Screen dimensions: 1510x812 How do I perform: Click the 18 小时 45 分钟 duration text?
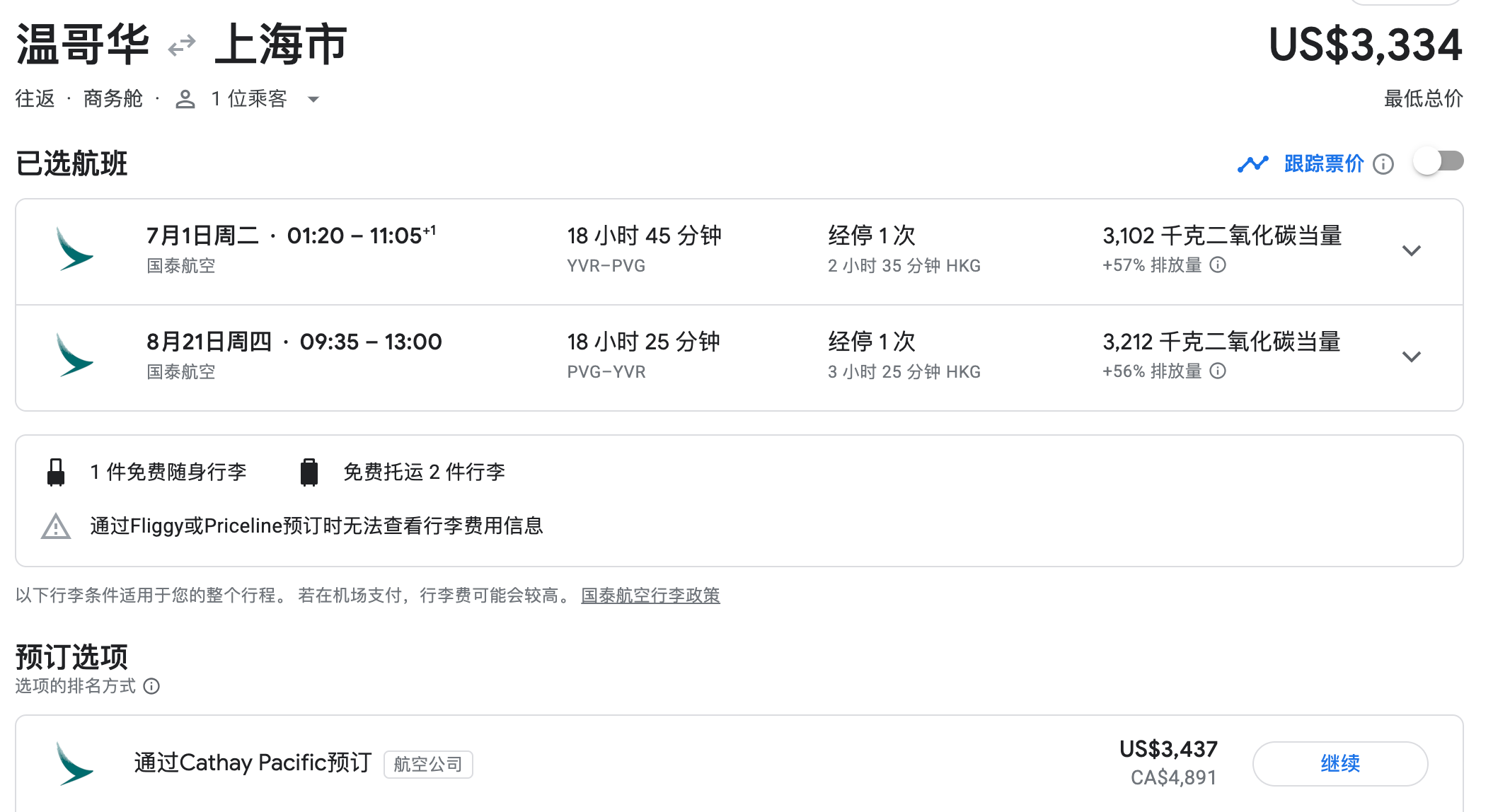[644, 236]
